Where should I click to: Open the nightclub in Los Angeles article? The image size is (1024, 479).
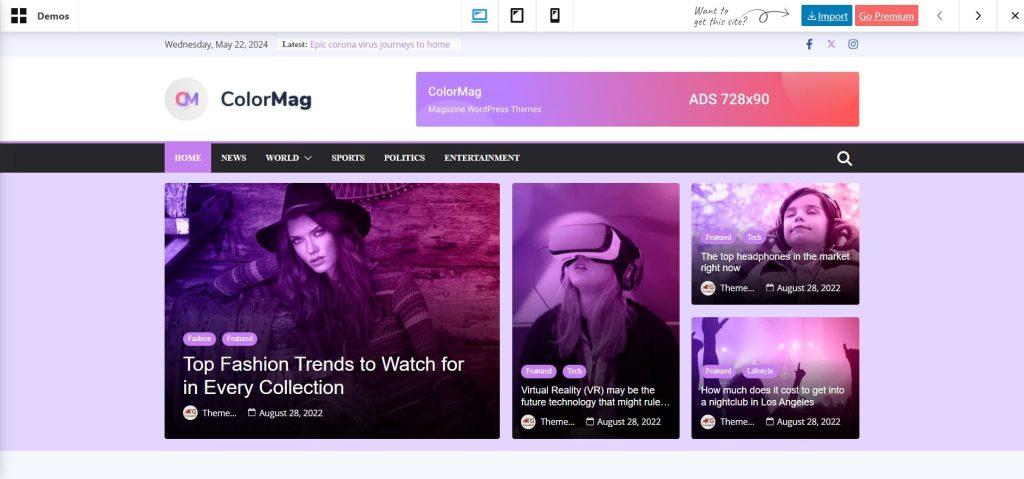coord(773,396)
